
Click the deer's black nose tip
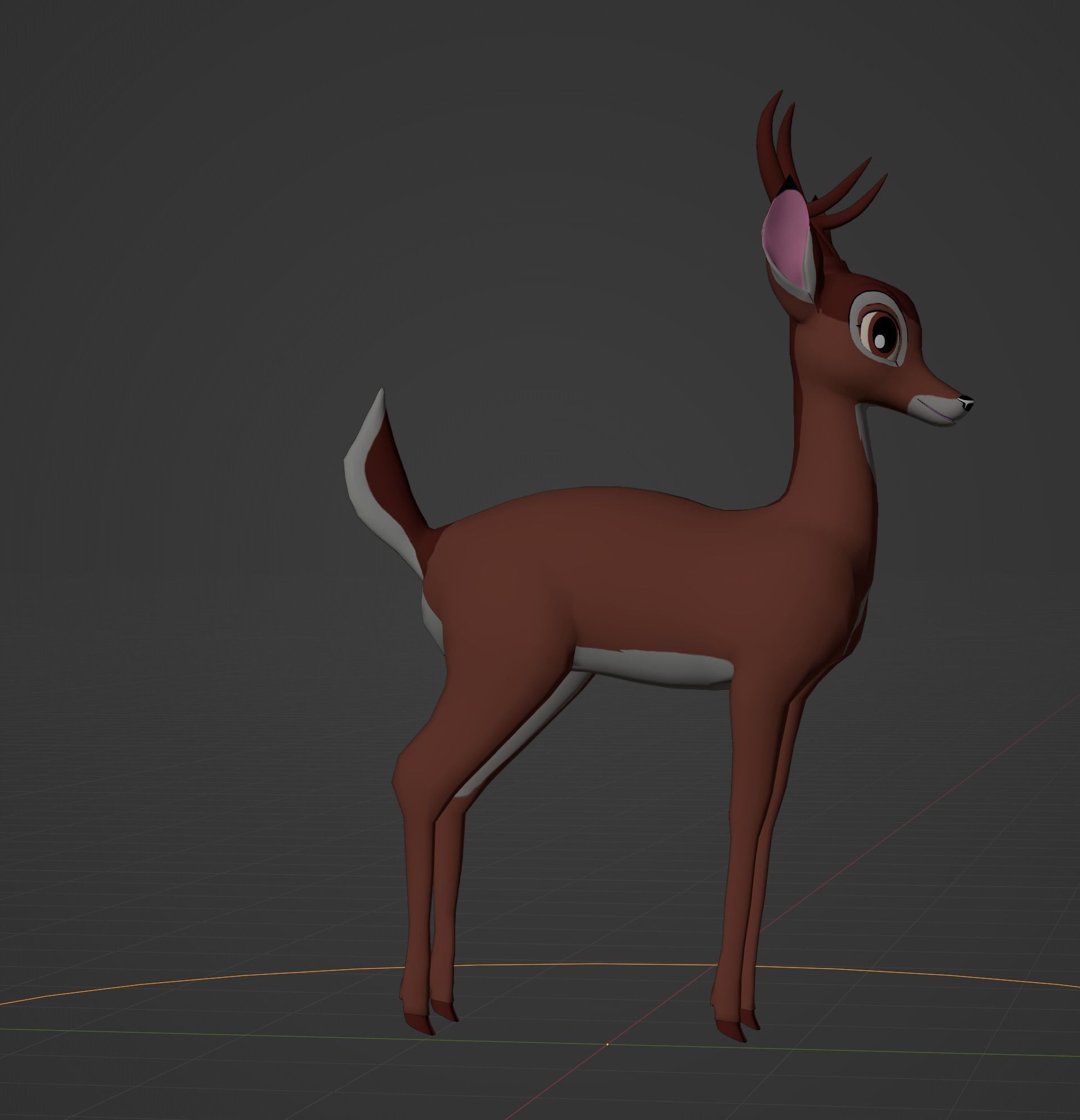967,403
